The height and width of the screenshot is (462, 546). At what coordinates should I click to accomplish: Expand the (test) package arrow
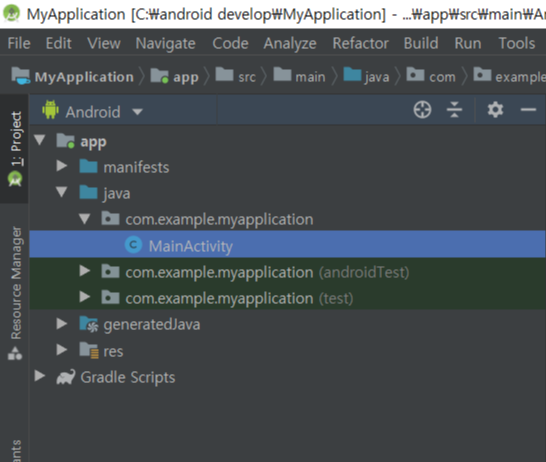click(85, 297)
